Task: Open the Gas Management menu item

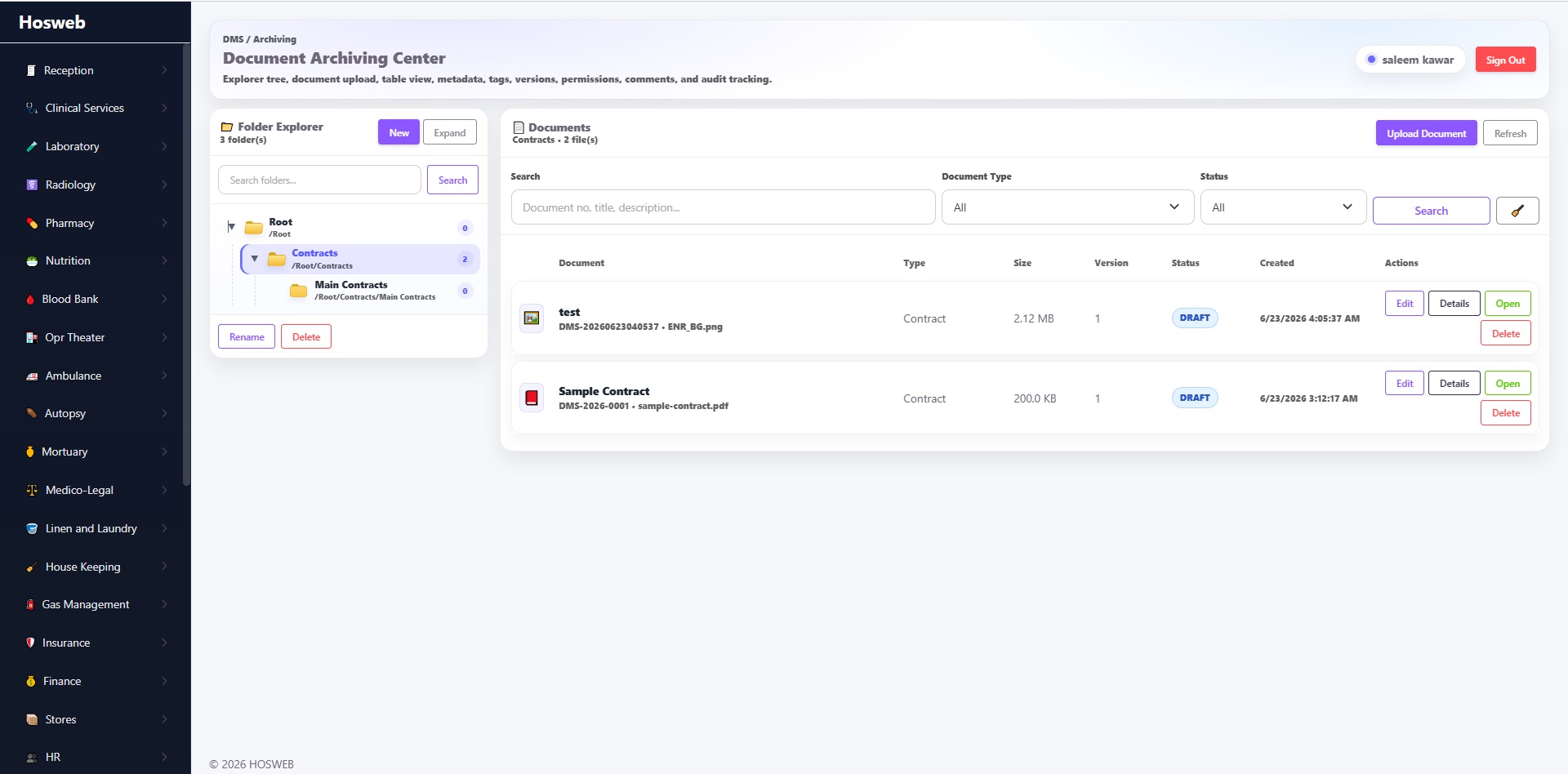Action: (x=95, y=604)
